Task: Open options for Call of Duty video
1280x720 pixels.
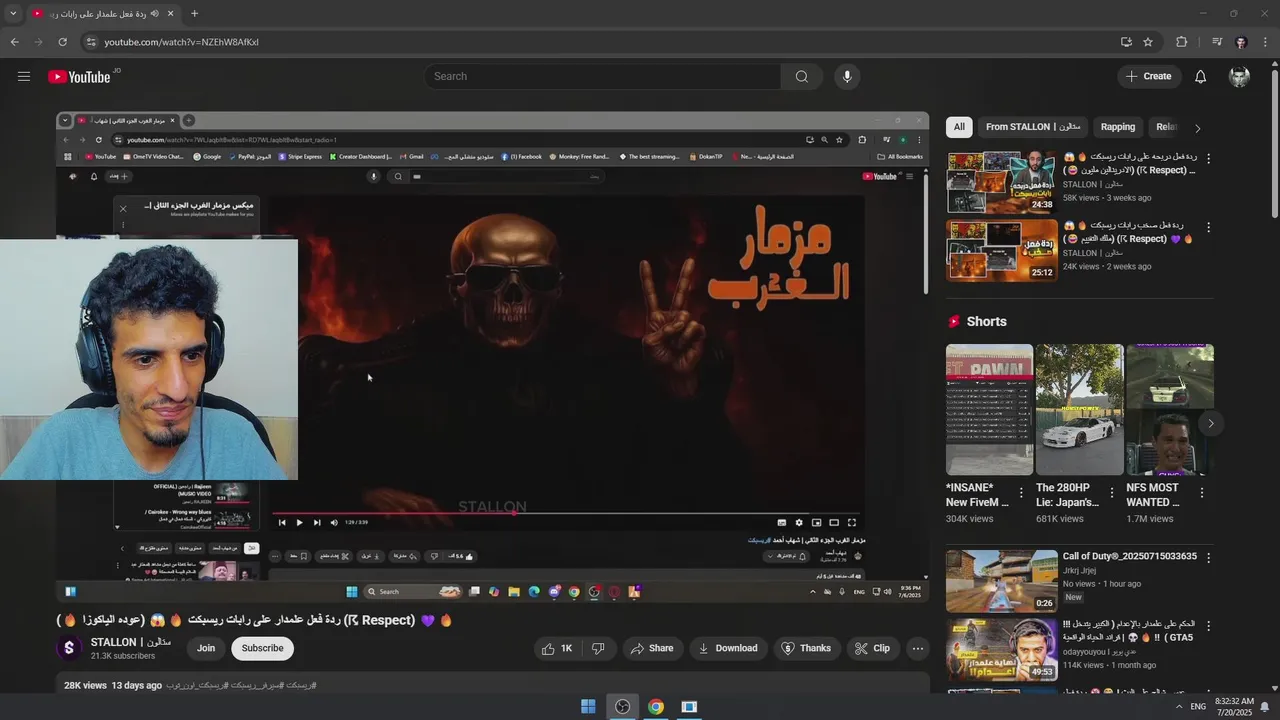Action: [x=1208, y=557]
